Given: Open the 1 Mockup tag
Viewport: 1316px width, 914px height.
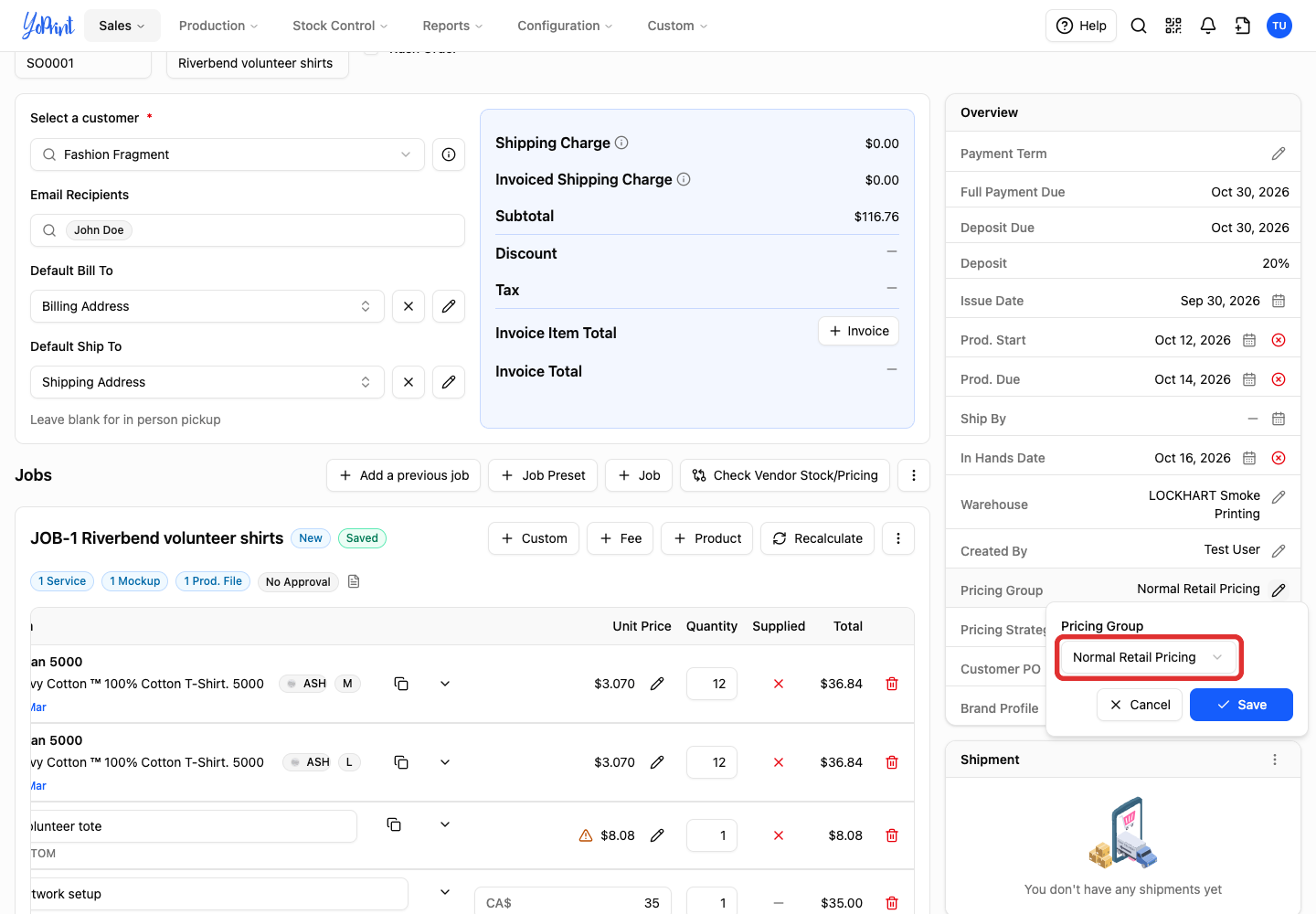Looking at the screenshot, I should [x=135, y=581].
